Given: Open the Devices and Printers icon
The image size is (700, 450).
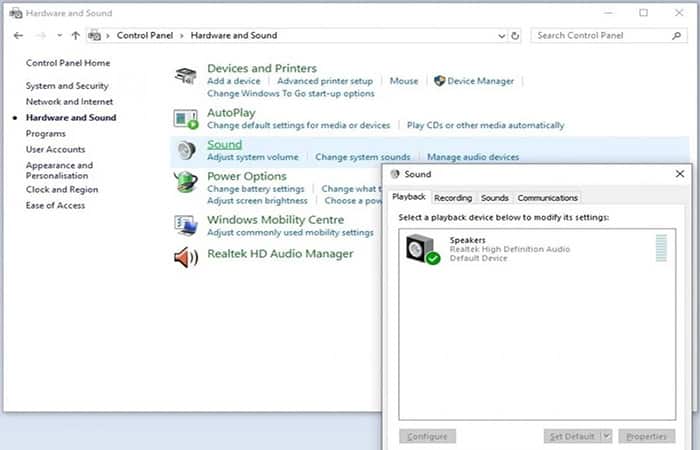Looking at the screenshot, I should pyautogui.click(x=186, y=75).
